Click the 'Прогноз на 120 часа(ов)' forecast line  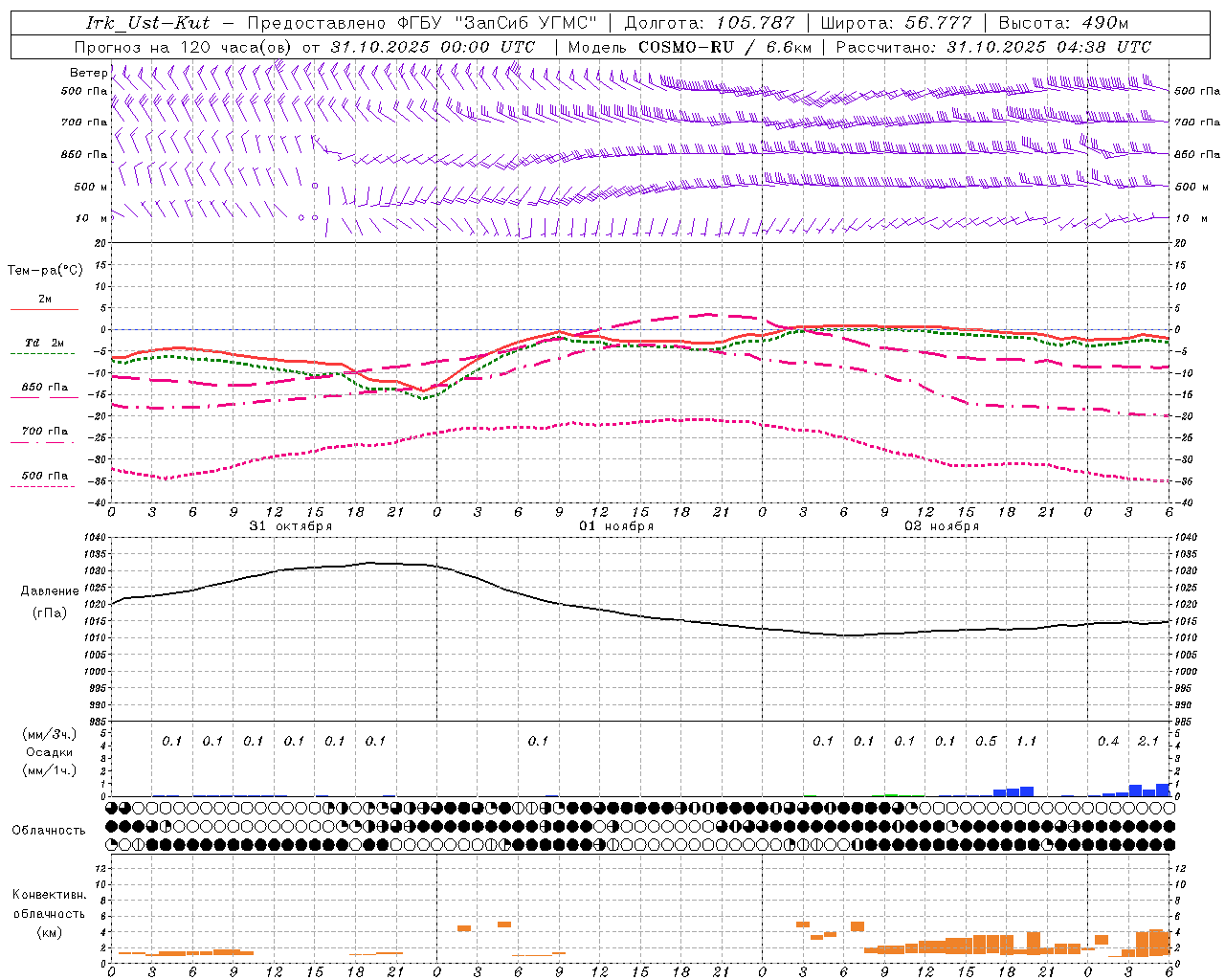coord(305,47)
